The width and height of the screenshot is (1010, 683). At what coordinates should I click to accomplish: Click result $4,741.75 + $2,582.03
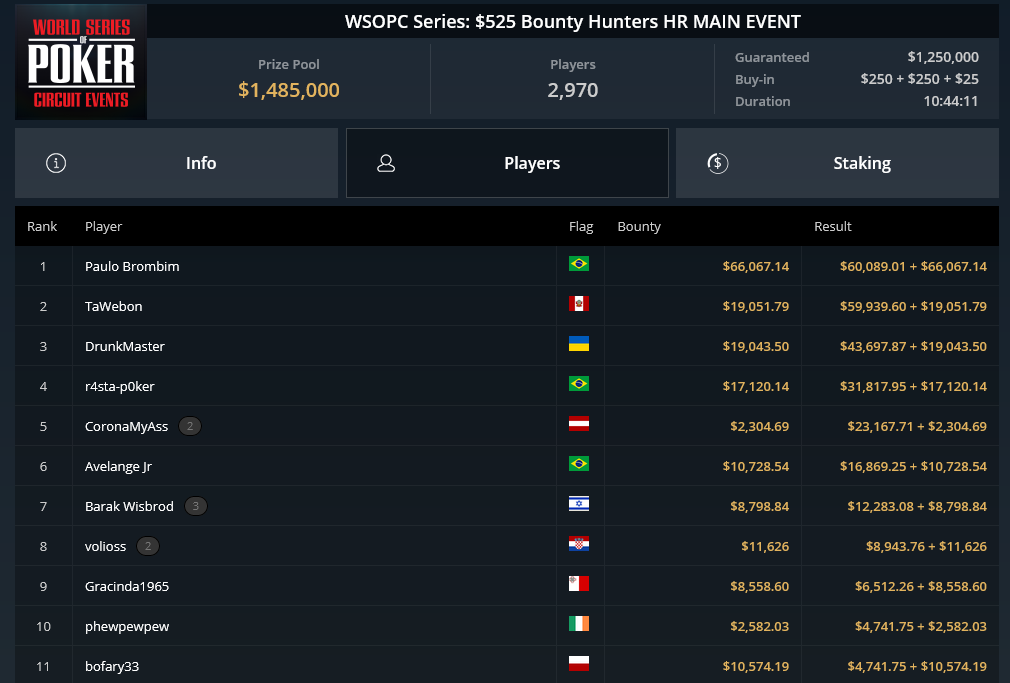tap(920, 626)
